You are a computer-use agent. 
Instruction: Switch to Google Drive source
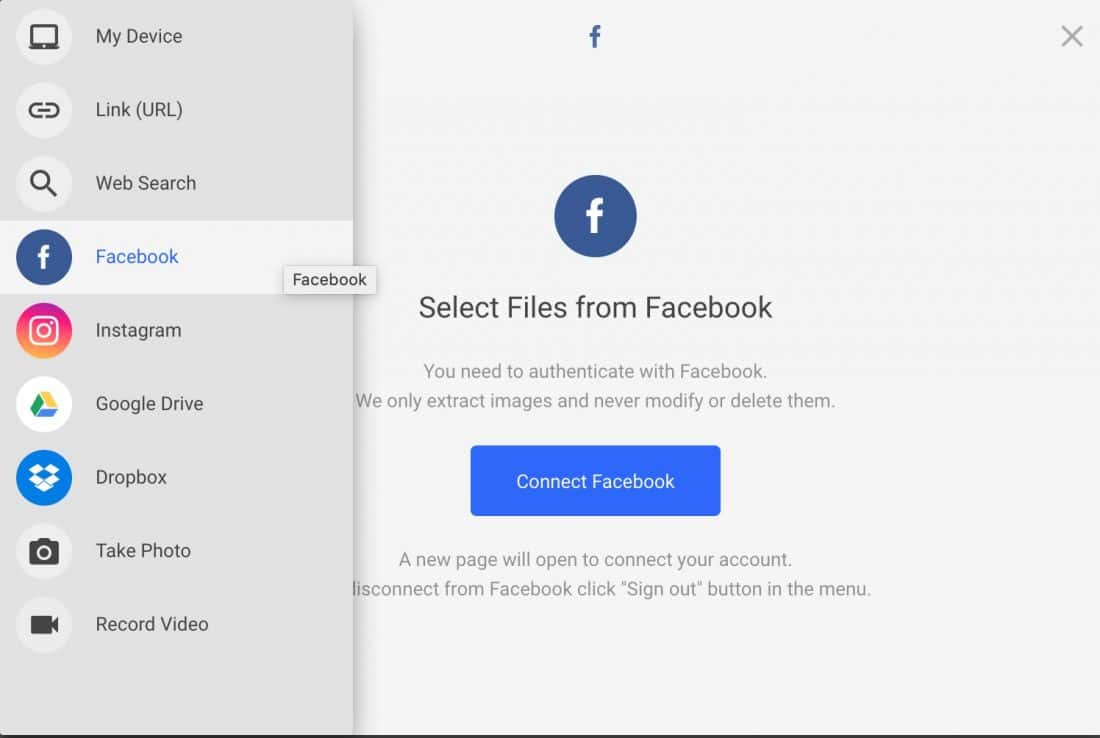coord(149,404)
